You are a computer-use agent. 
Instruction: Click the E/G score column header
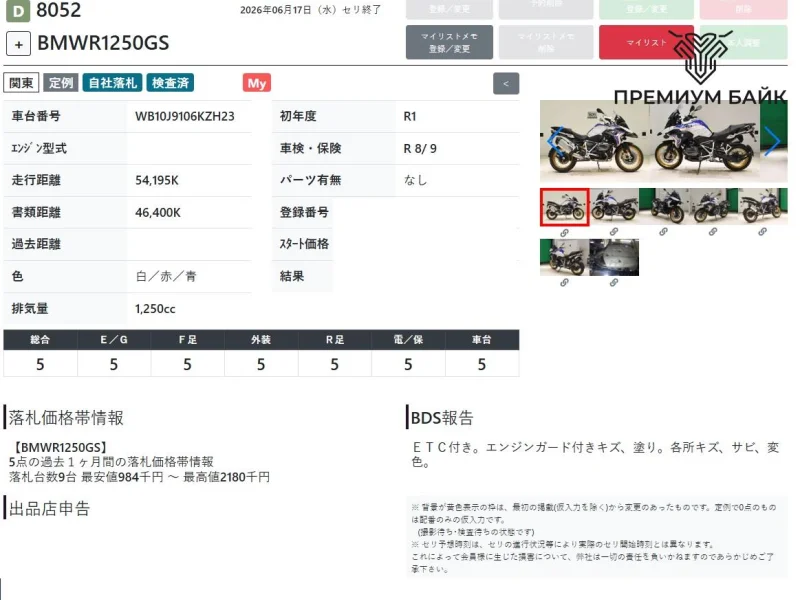point(114,340)
